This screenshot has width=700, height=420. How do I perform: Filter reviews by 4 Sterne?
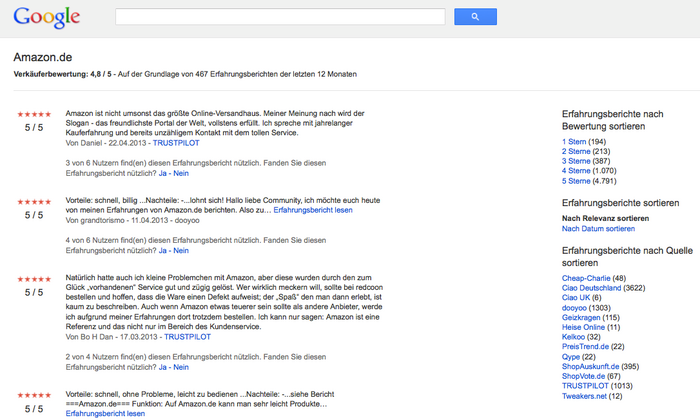click(x=579, y=171)
